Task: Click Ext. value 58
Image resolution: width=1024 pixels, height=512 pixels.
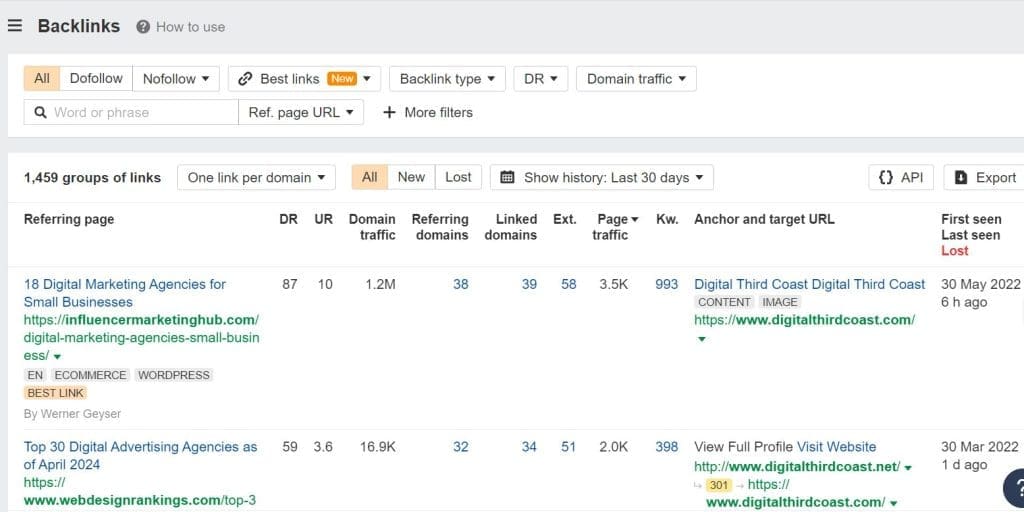Action: click(x=569, y=284)
